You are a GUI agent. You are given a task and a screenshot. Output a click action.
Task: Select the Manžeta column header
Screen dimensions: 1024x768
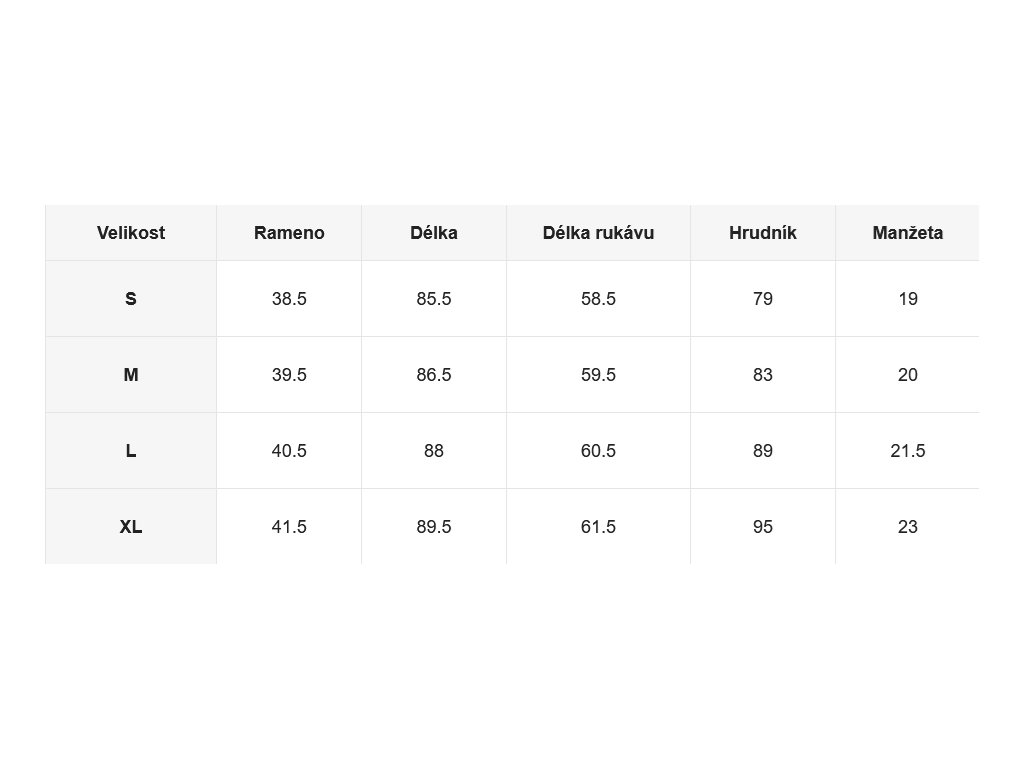[908, 233]
